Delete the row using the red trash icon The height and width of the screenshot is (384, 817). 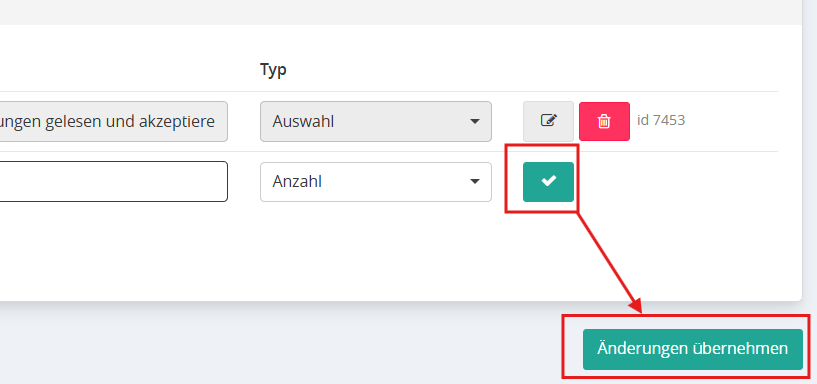coord(604,121)
